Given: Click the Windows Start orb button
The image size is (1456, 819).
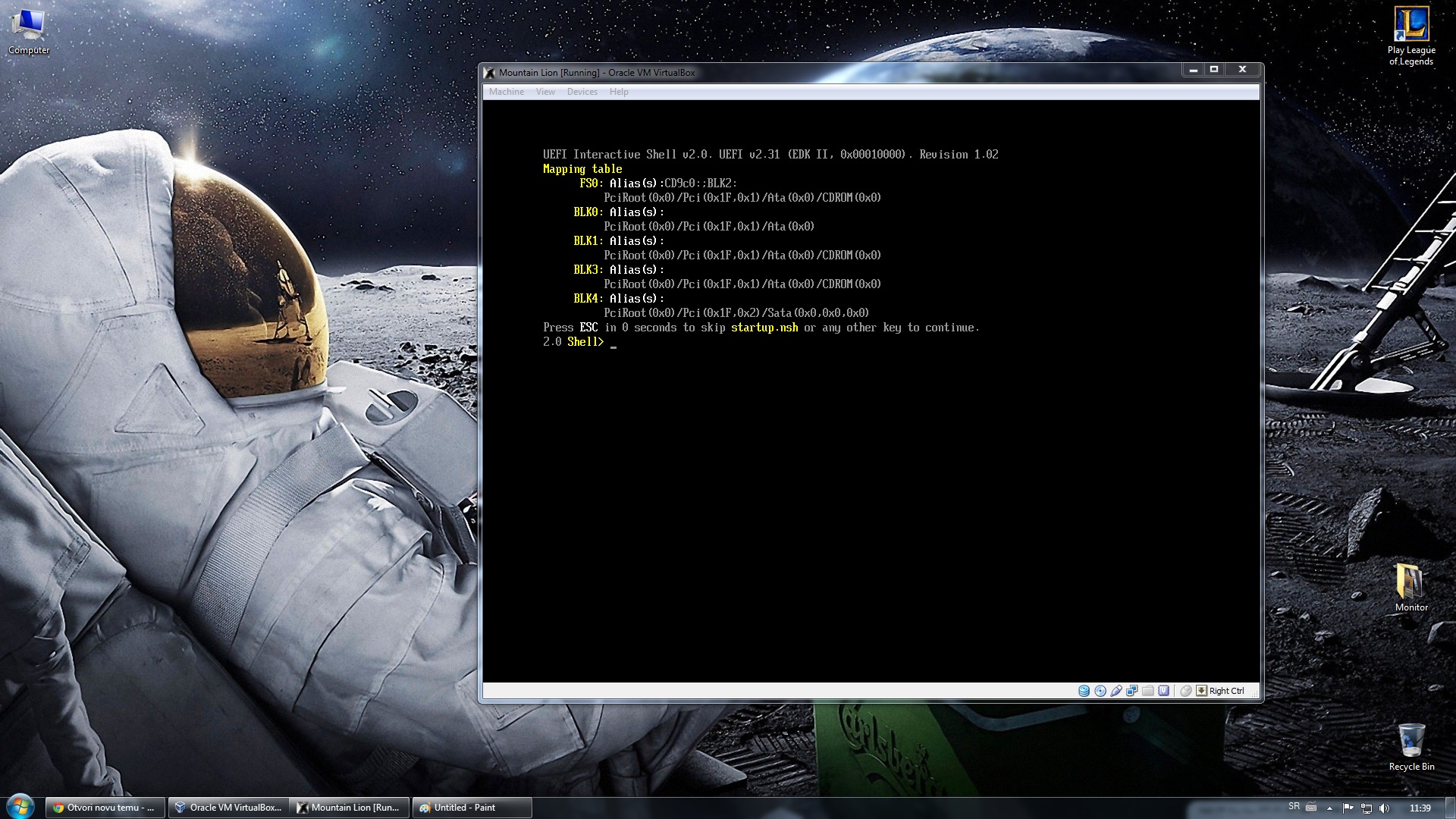Looking at the screenshot, I should [20, 807].
